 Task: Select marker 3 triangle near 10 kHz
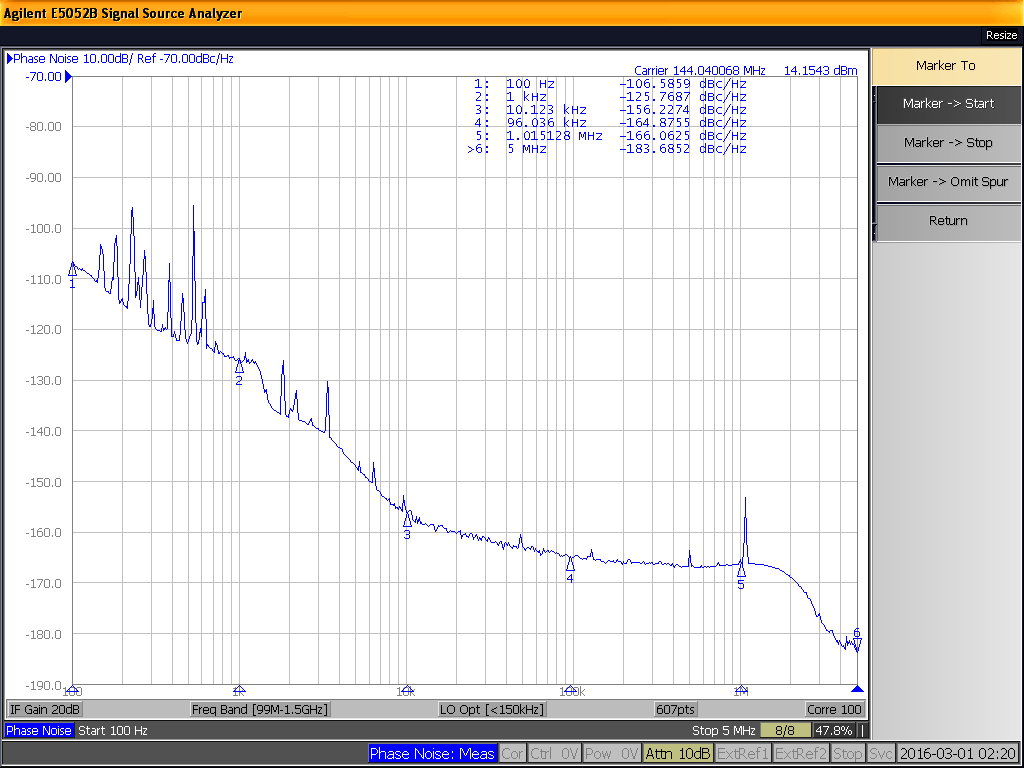408,520
